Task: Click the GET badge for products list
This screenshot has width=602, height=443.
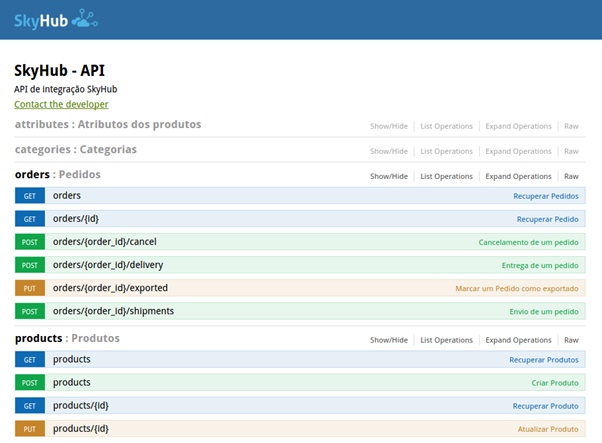Action: pos(30,360)
